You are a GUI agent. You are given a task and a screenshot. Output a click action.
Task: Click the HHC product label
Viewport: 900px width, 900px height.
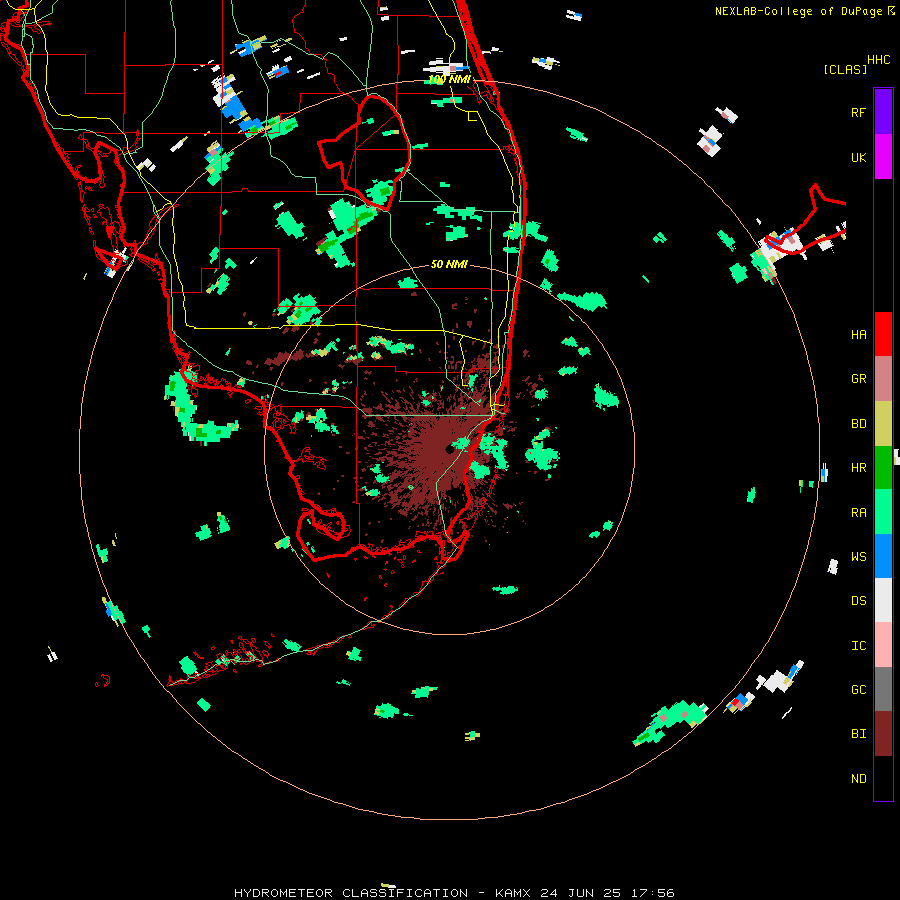point(879,60)
